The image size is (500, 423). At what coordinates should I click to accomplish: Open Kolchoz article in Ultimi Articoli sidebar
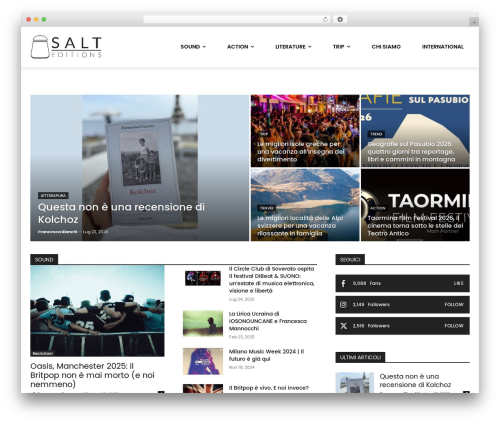[x=415, y=380]
